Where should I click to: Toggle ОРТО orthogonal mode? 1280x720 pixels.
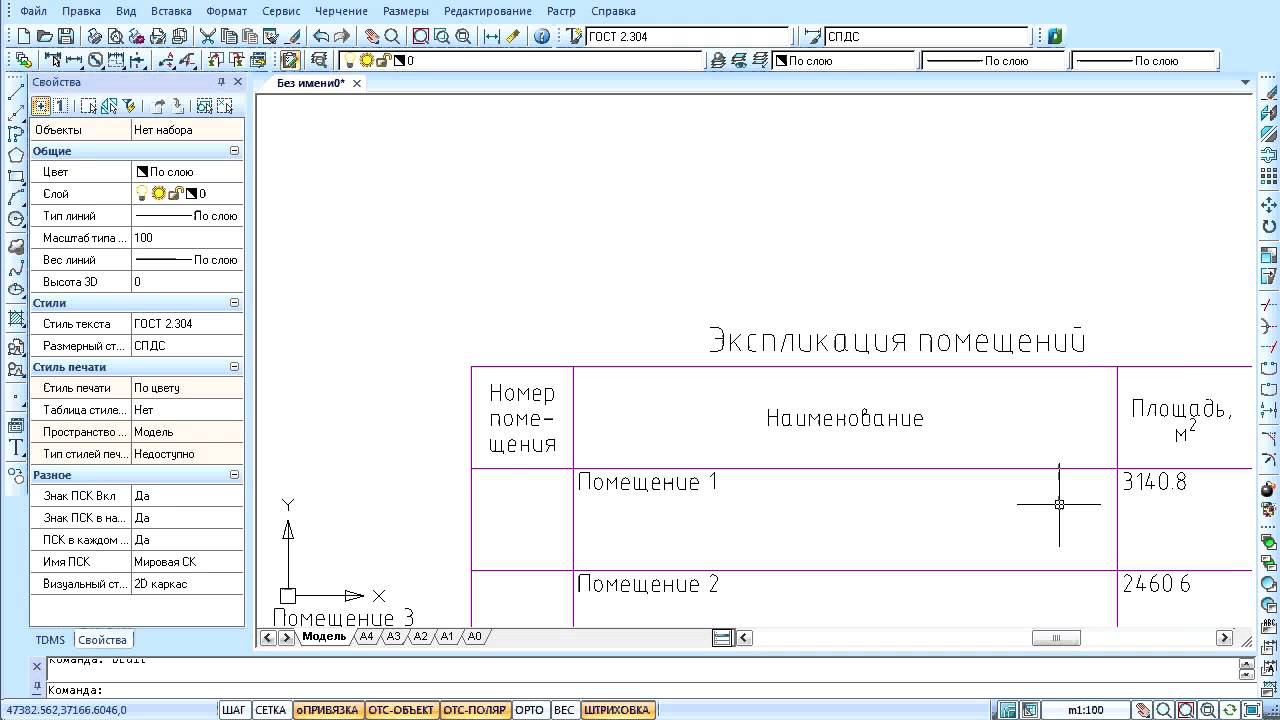coord(529,710)
